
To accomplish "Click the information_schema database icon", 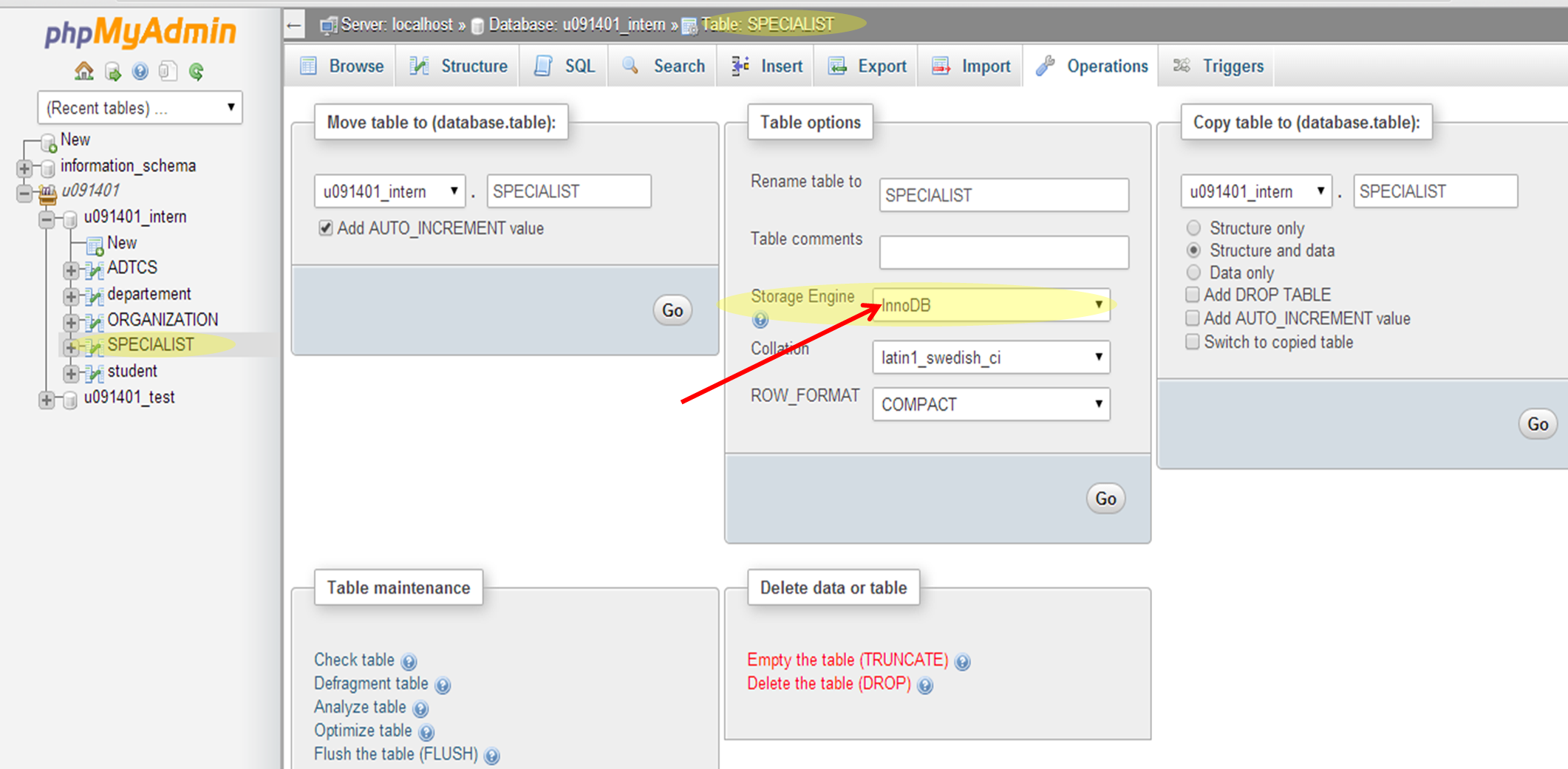I will 48,168.
